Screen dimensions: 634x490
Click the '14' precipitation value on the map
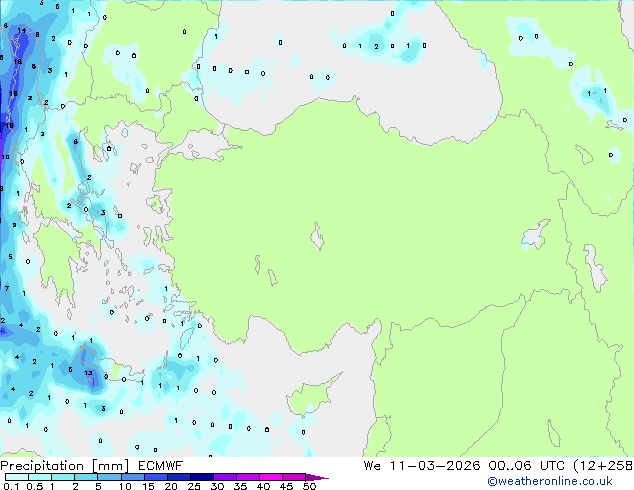tap(22, 30)
